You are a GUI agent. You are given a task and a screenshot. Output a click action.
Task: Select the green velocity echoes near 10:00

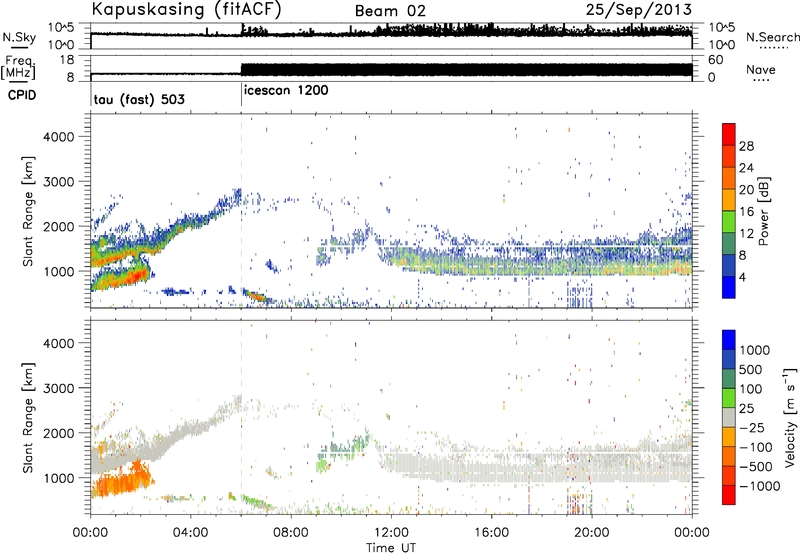(344, 450)
